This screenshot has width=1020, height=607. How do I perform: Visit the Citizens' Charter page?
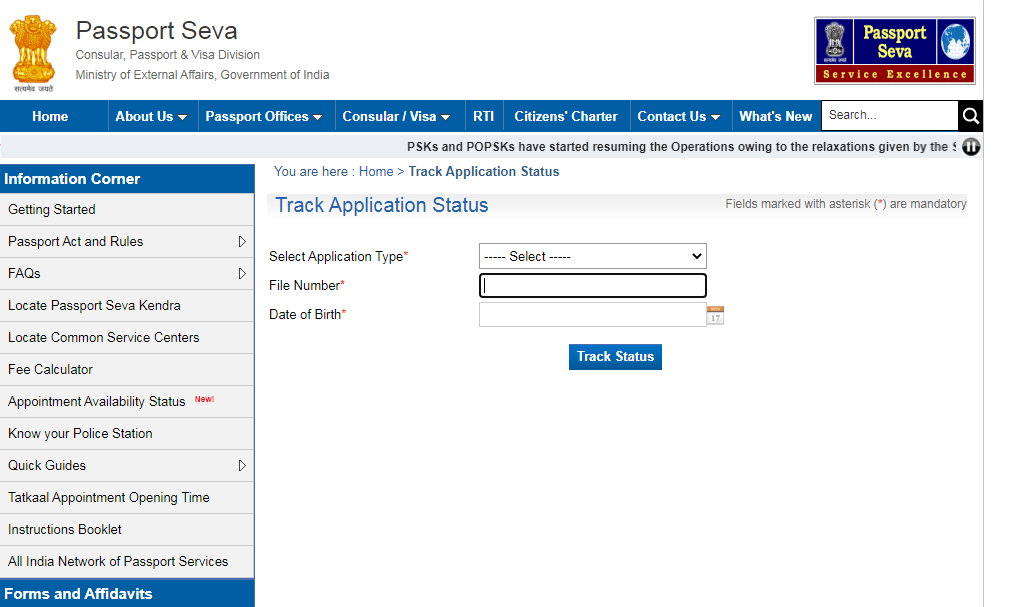coord(566,115)
